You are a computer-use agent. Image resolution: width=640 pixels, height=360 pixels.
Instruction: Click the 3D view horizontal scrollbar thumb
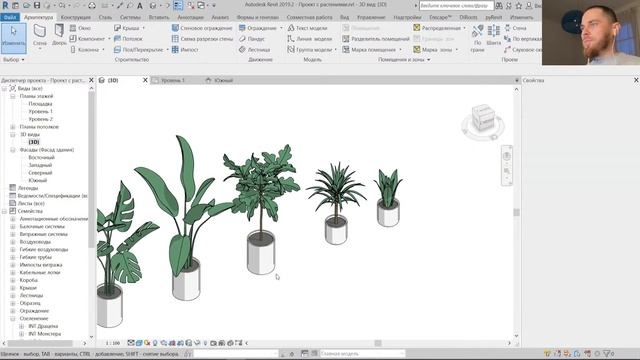378,343
